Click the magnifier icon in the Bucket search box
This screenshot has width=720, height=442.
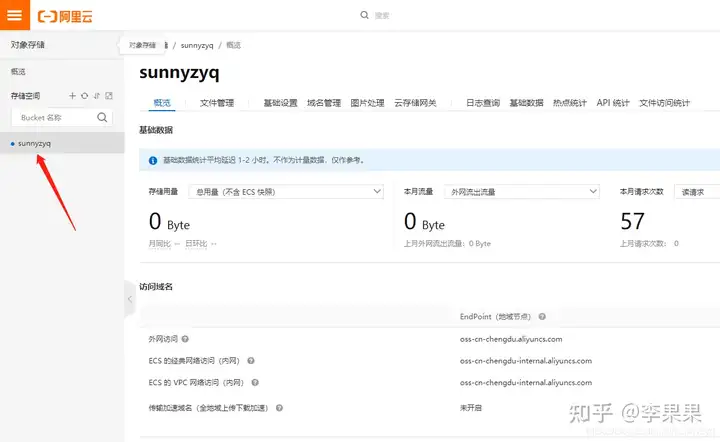point(102,117)
